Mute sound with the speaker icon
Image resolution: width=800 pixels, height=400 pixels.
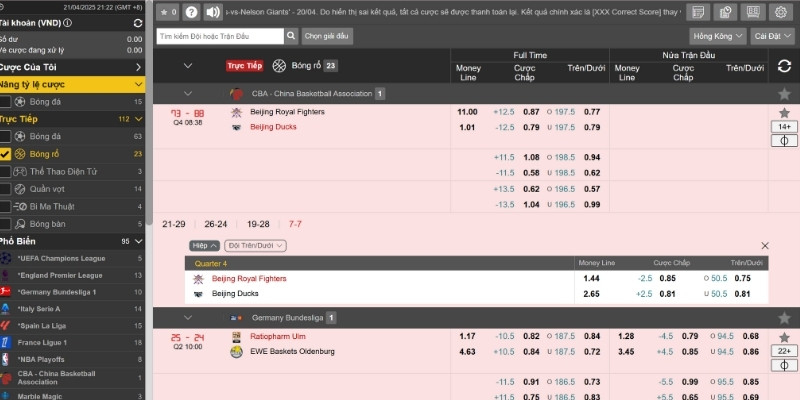213,12
